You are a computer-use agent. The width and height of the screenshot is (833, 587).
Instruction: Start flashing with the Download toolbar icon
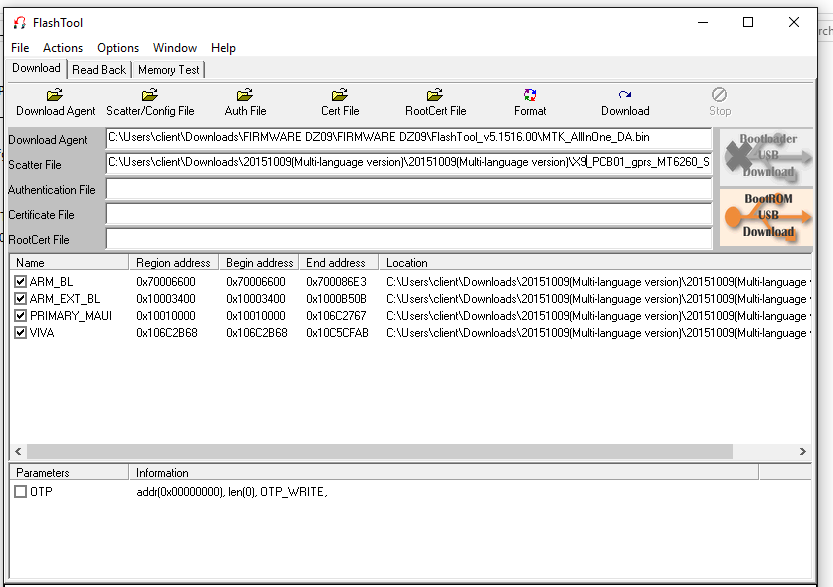(x=625, y=95)
